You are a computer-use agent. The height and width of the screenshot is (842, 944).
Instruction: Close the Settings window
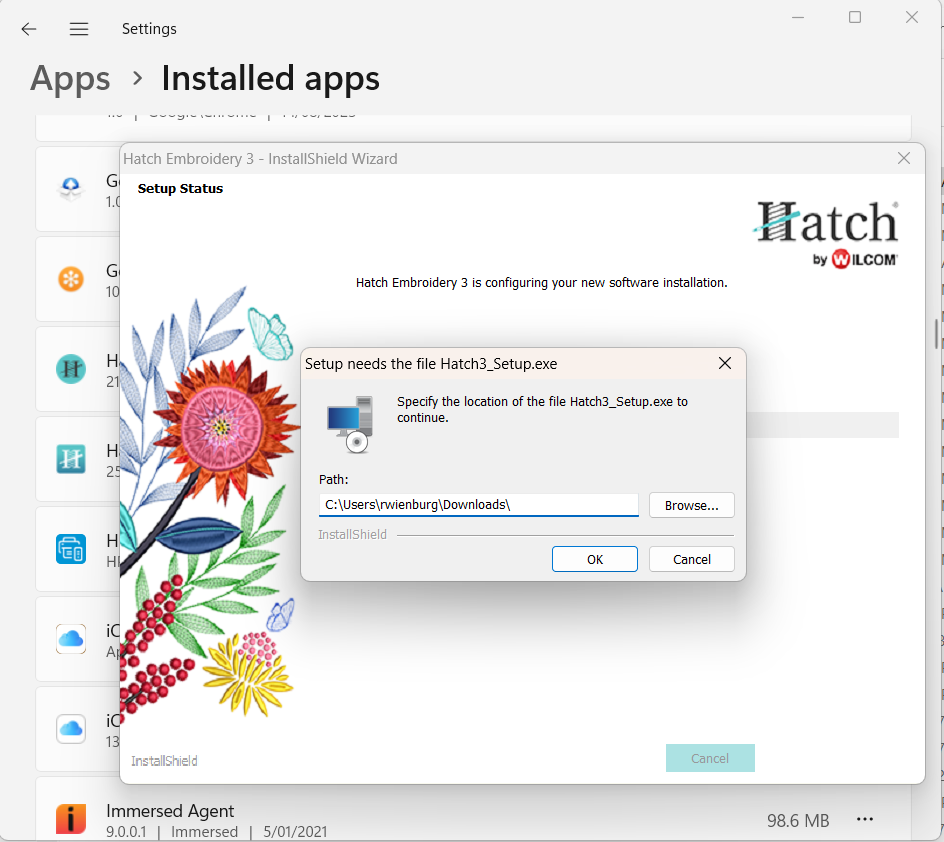pos(912,17)
